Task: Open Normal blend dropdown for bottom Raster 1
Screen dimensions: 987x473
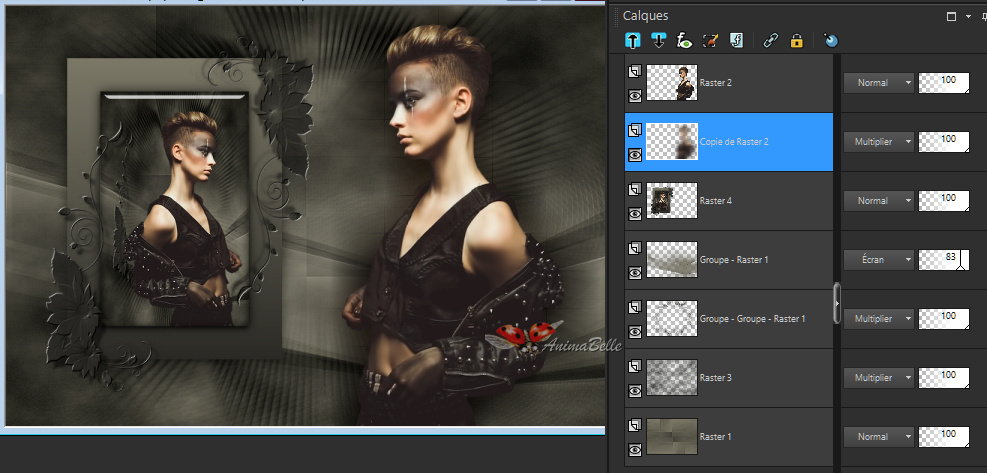Action: click(879, 436)
